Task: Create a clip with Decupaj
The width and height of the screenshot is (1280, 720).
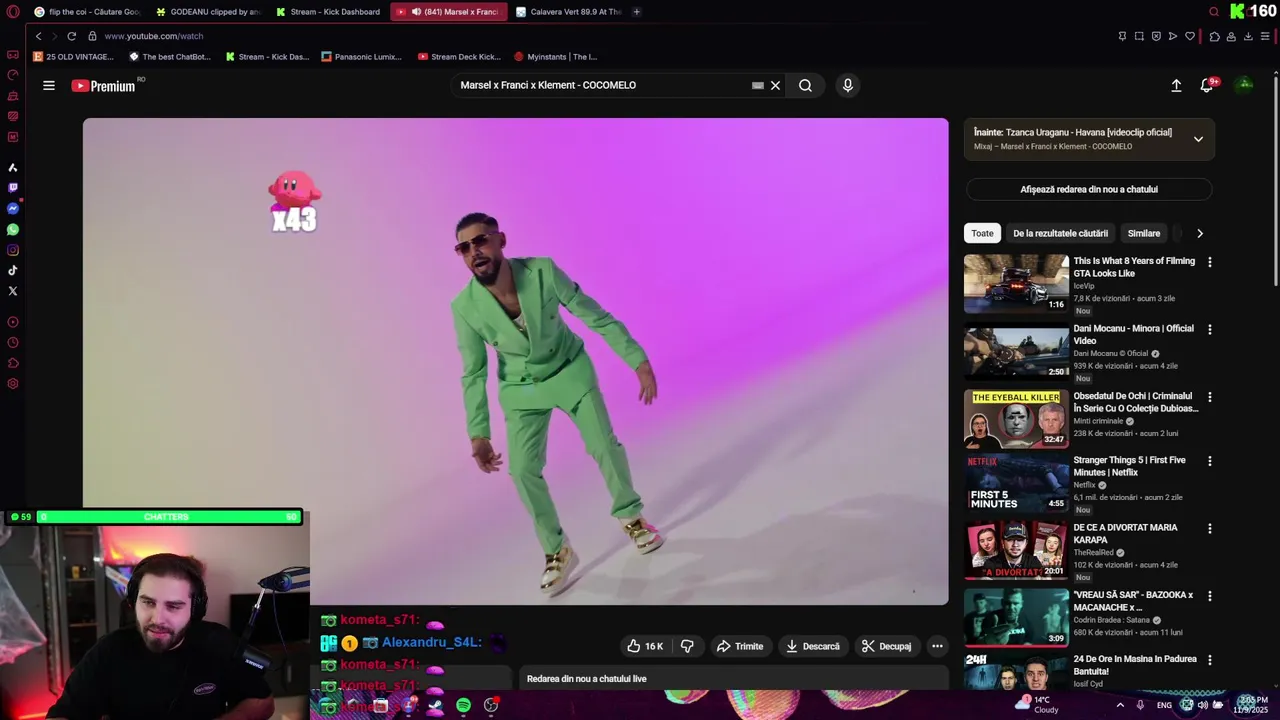Action: click(x=887, y=646)
